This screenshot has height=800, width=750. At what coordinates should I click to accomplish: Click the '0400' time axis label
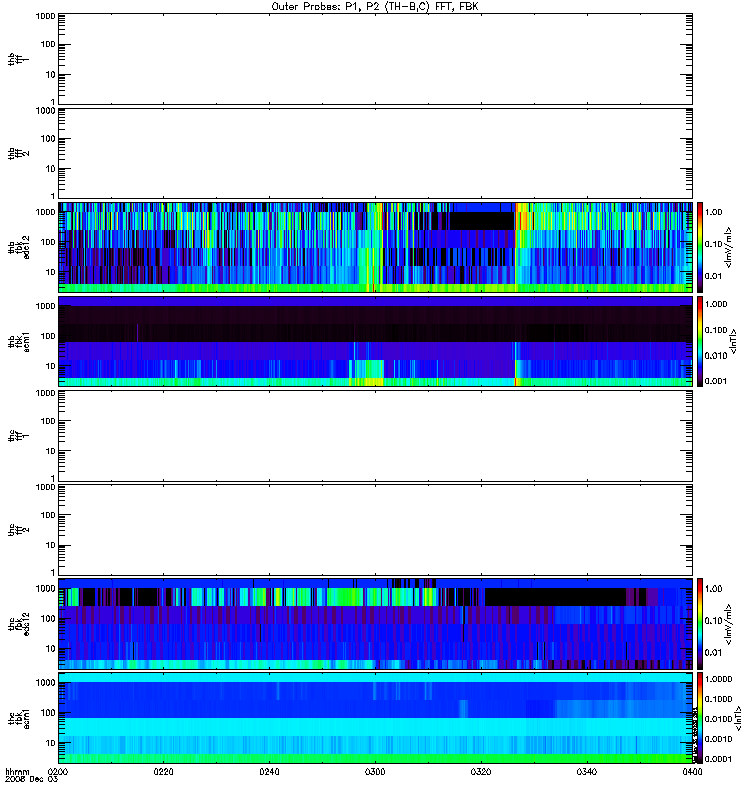692,772
